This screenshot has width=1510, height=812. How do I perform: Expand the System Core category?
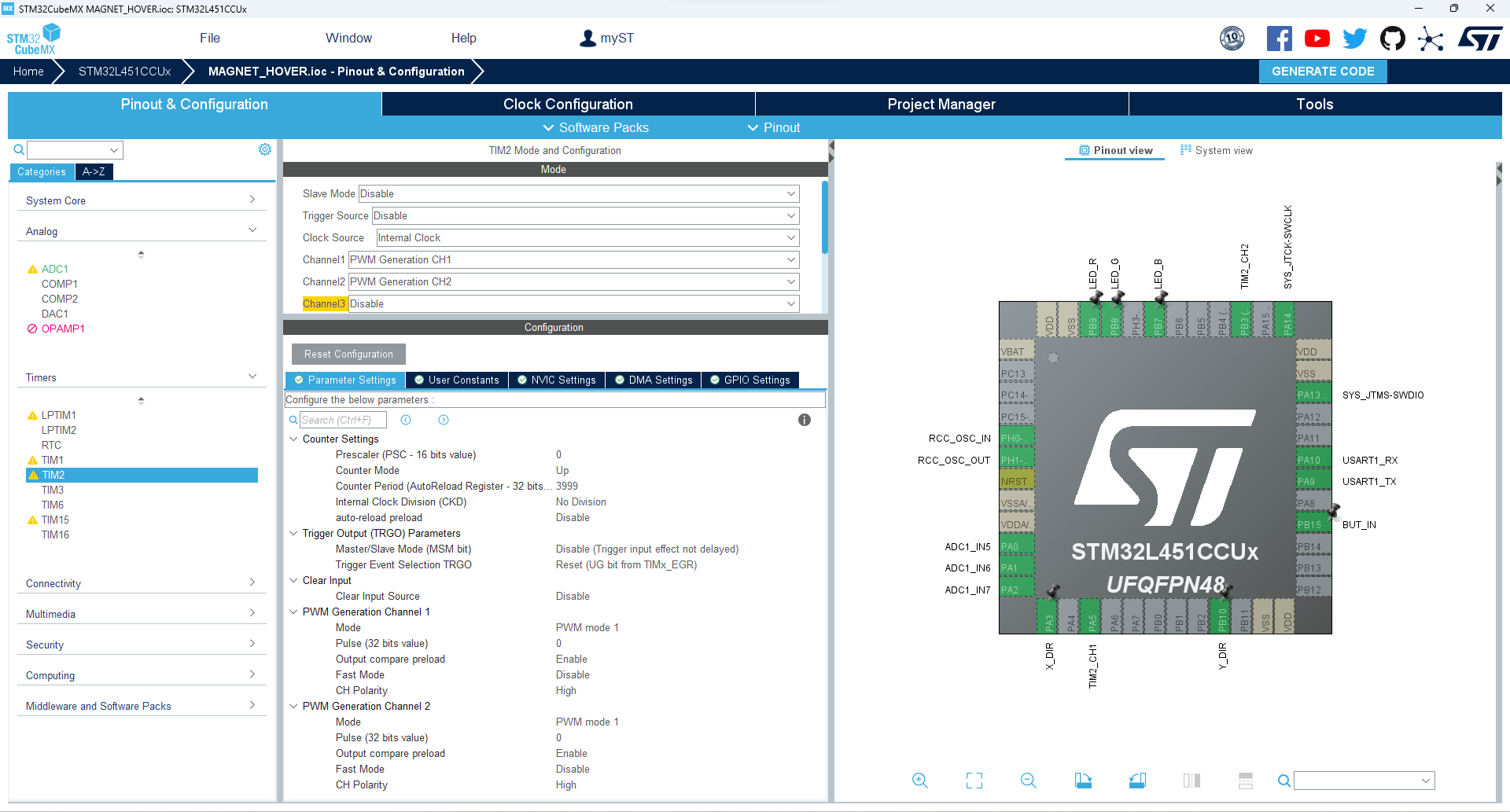tap(141, 200)
